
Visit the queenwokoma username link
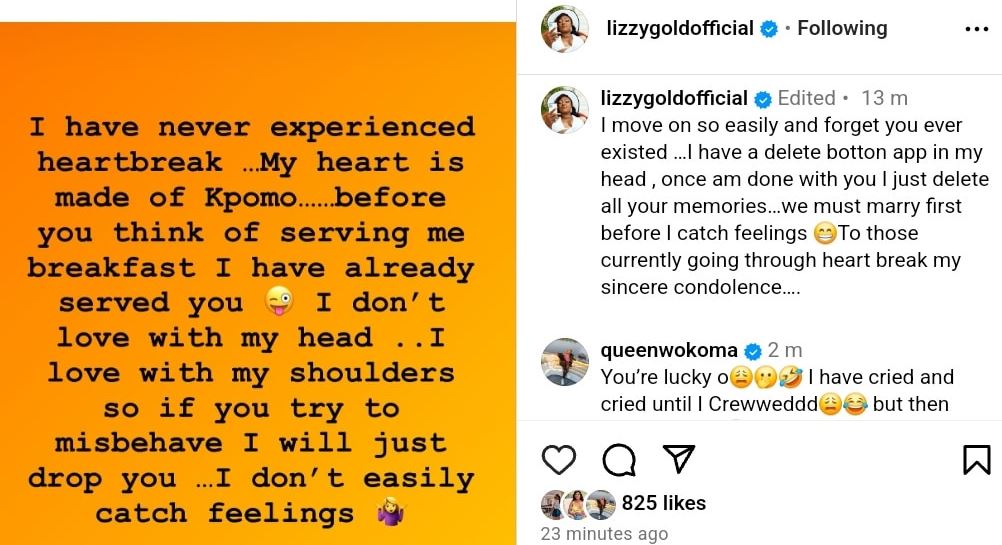coord(669,350)
